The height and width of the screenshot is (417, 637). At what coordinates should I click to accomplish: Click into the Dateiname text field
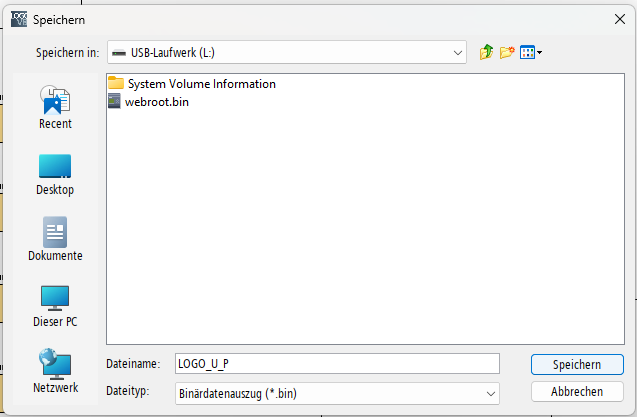335,365
